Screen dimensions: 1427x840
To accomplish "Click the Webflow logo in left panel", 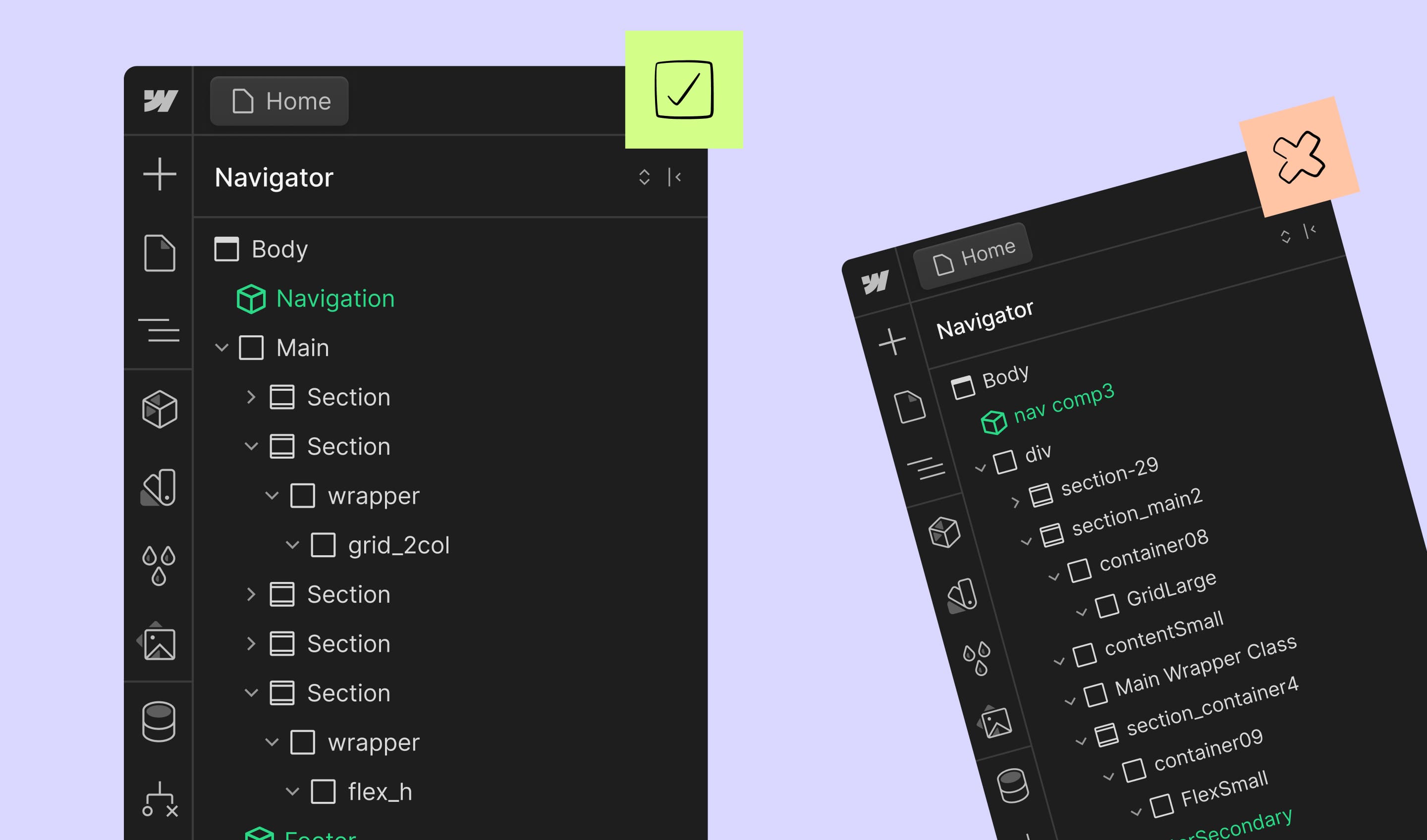I will click(x=160, y=102).
